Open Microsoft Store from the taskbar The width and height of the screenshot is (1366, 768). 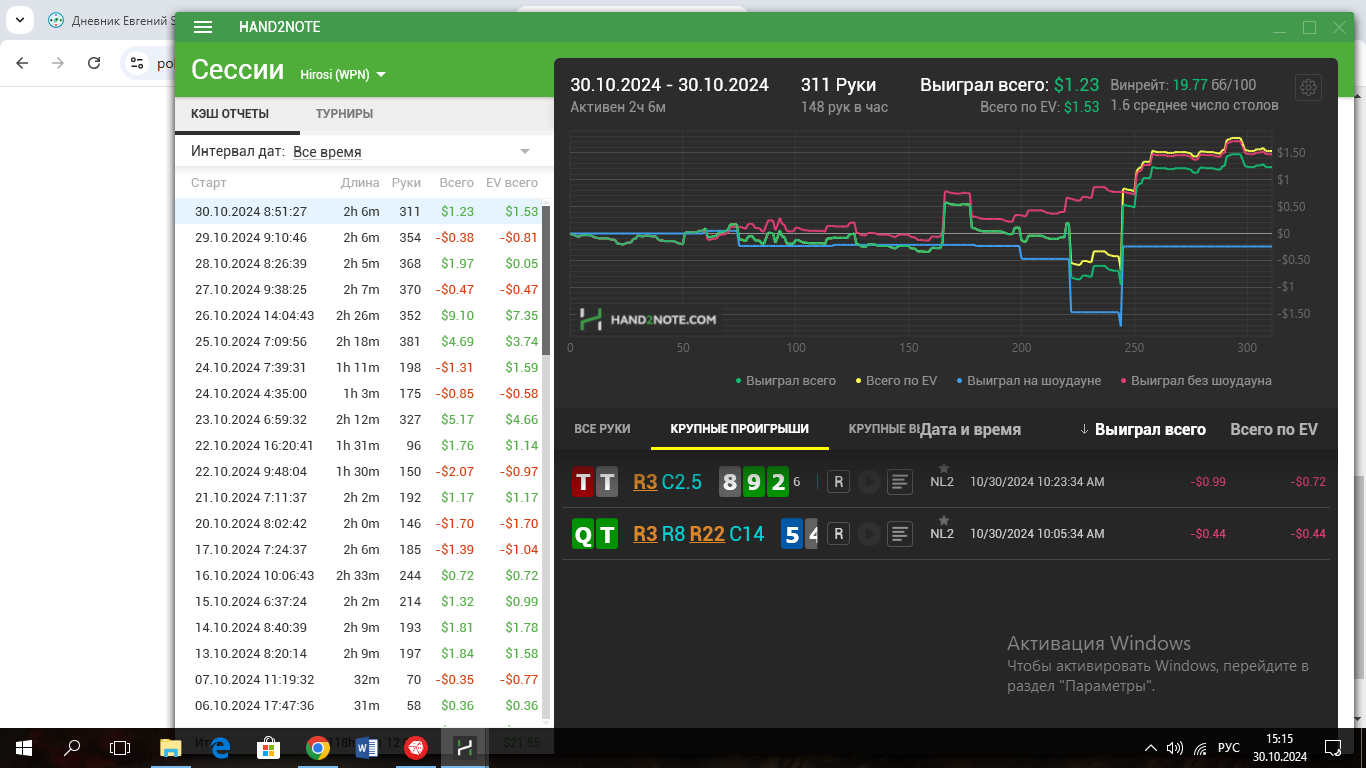pyautogui.click(x=268, y=747)
